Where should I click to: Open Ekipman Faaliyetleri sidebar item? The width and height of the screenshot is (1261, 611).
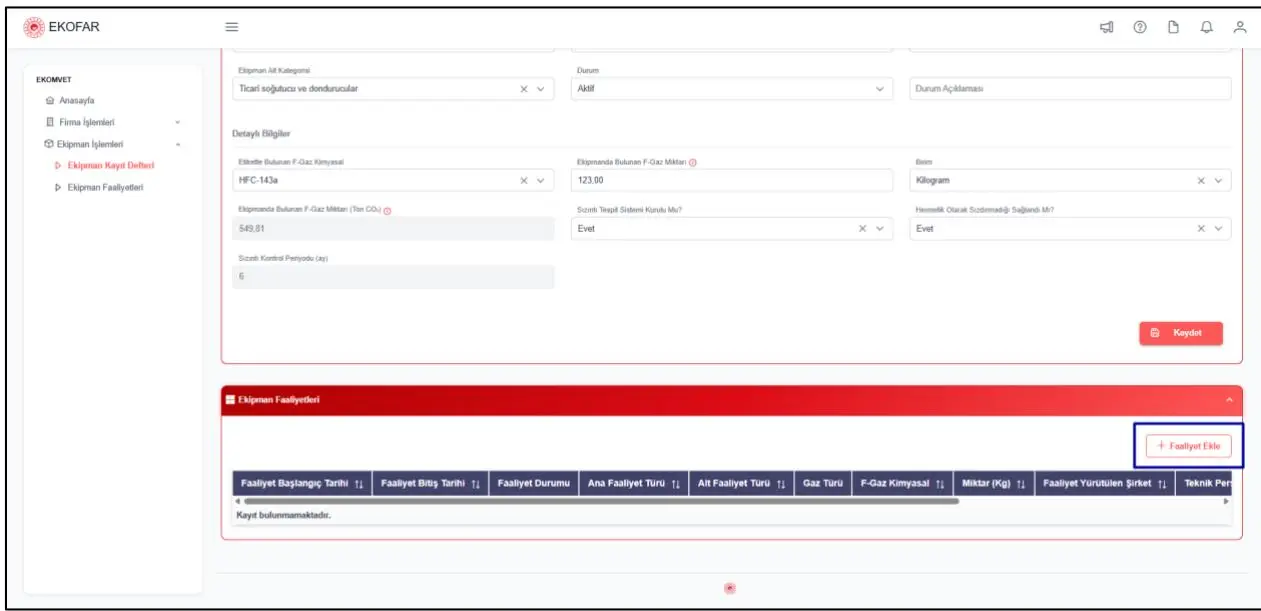pos(105,187)
